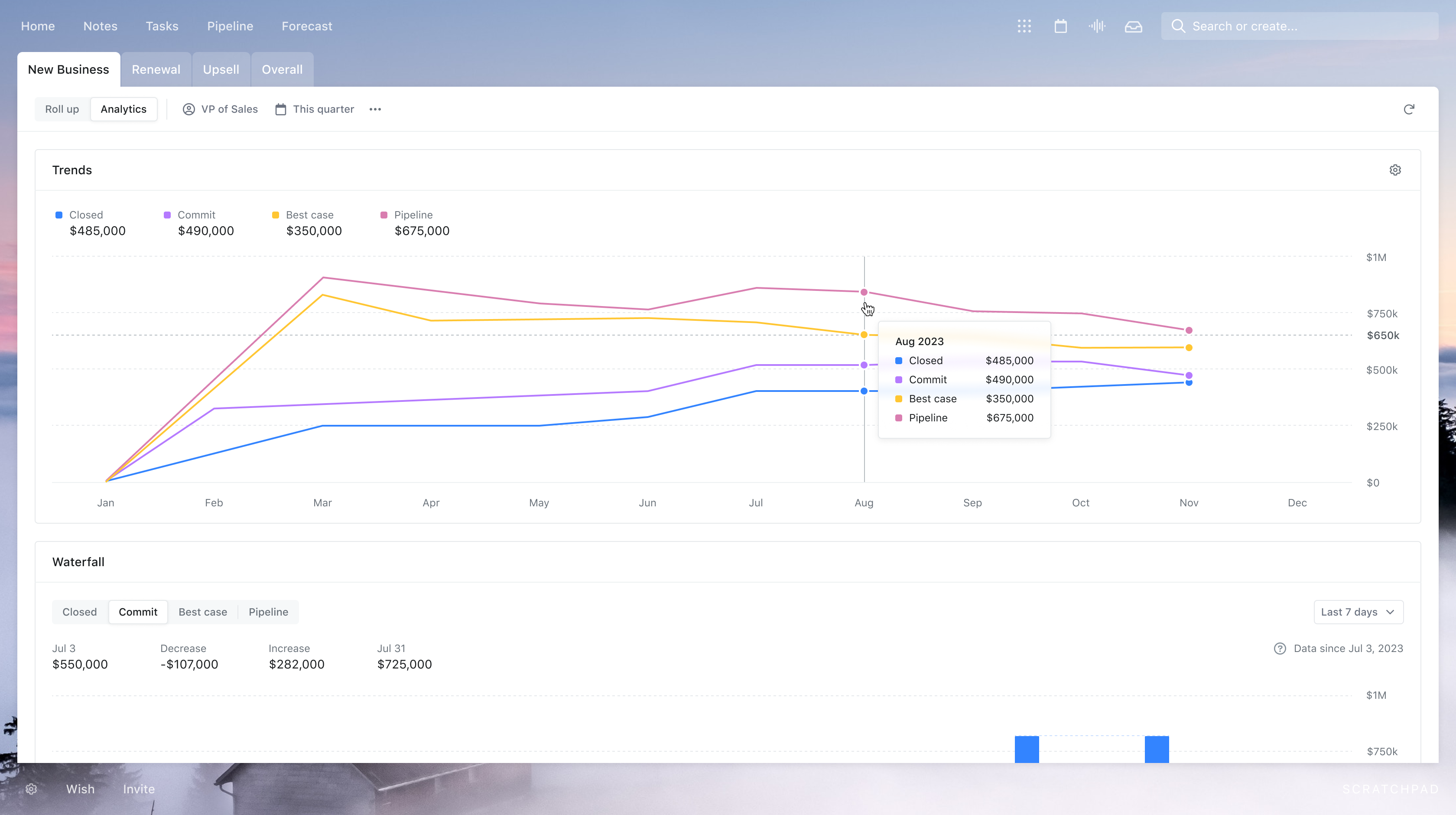Switch to Analytics view mode
Screen dimensions: 1456x815
(x=123, y=109)
